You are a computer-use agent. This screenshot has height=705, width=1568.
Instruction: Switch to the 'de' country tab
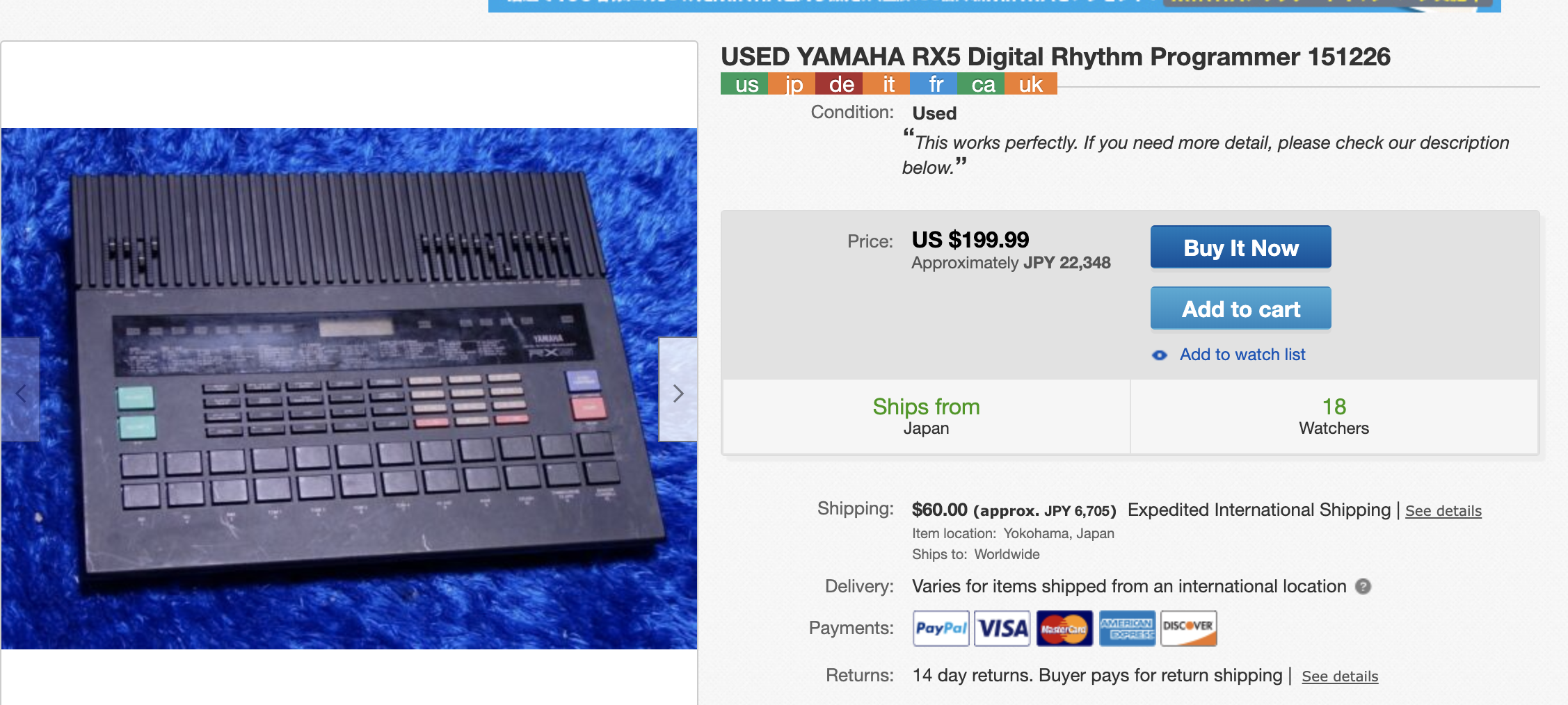pos(839,83)
